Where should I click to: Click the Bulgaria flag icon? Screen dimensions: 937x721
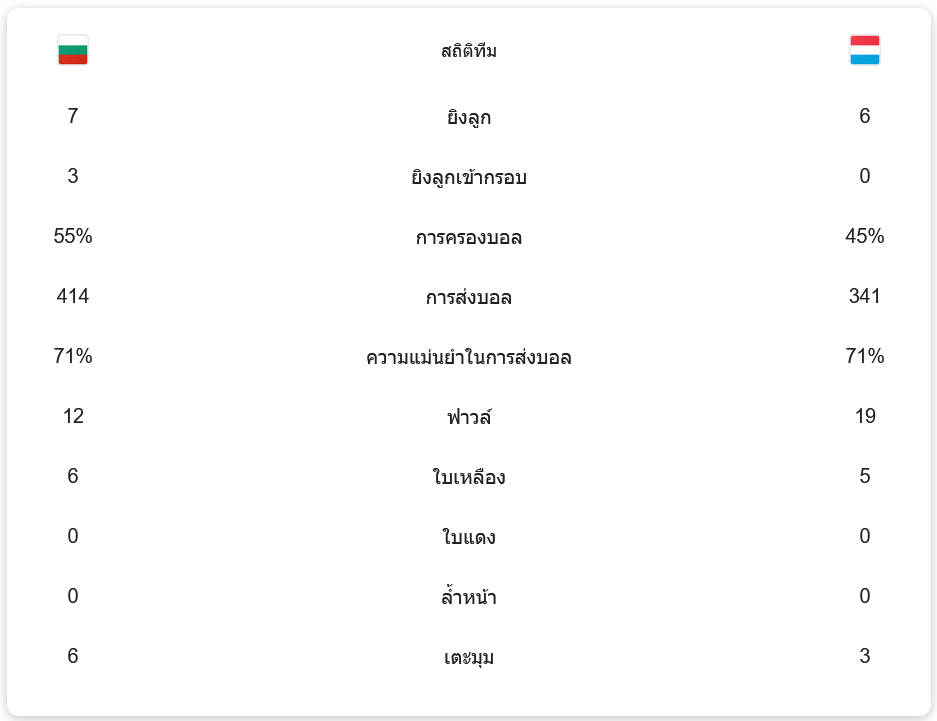coord(73,50)
